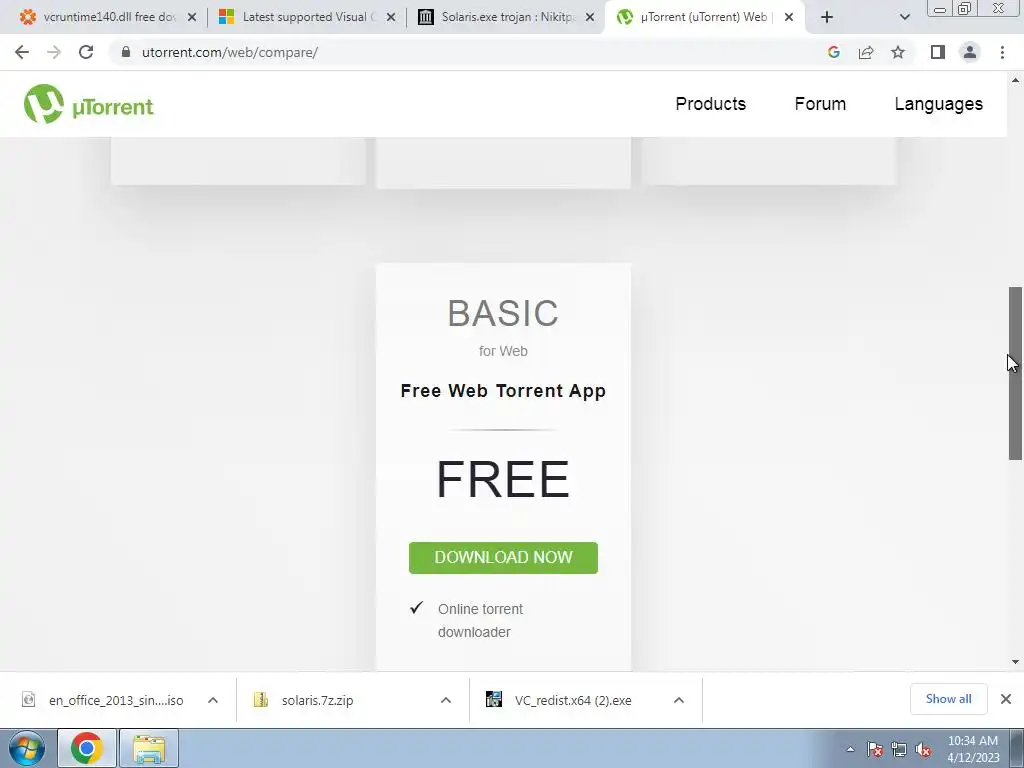This screenshot has width=1024, height=768.
Task: Switch to vcruntime140.dll tab
Action: [98, 17]
